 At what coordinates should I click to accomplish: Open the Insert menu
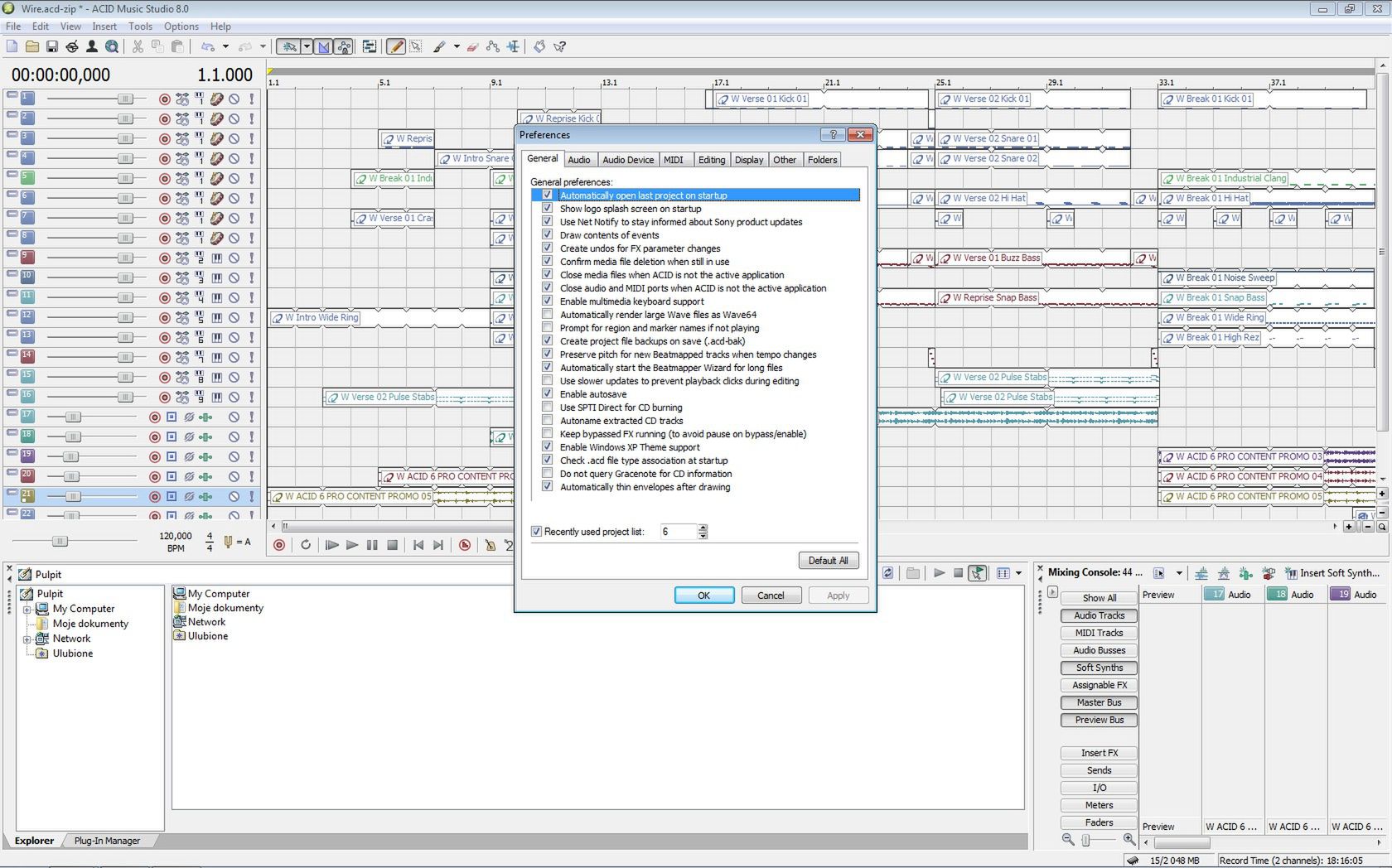point(104,27)
